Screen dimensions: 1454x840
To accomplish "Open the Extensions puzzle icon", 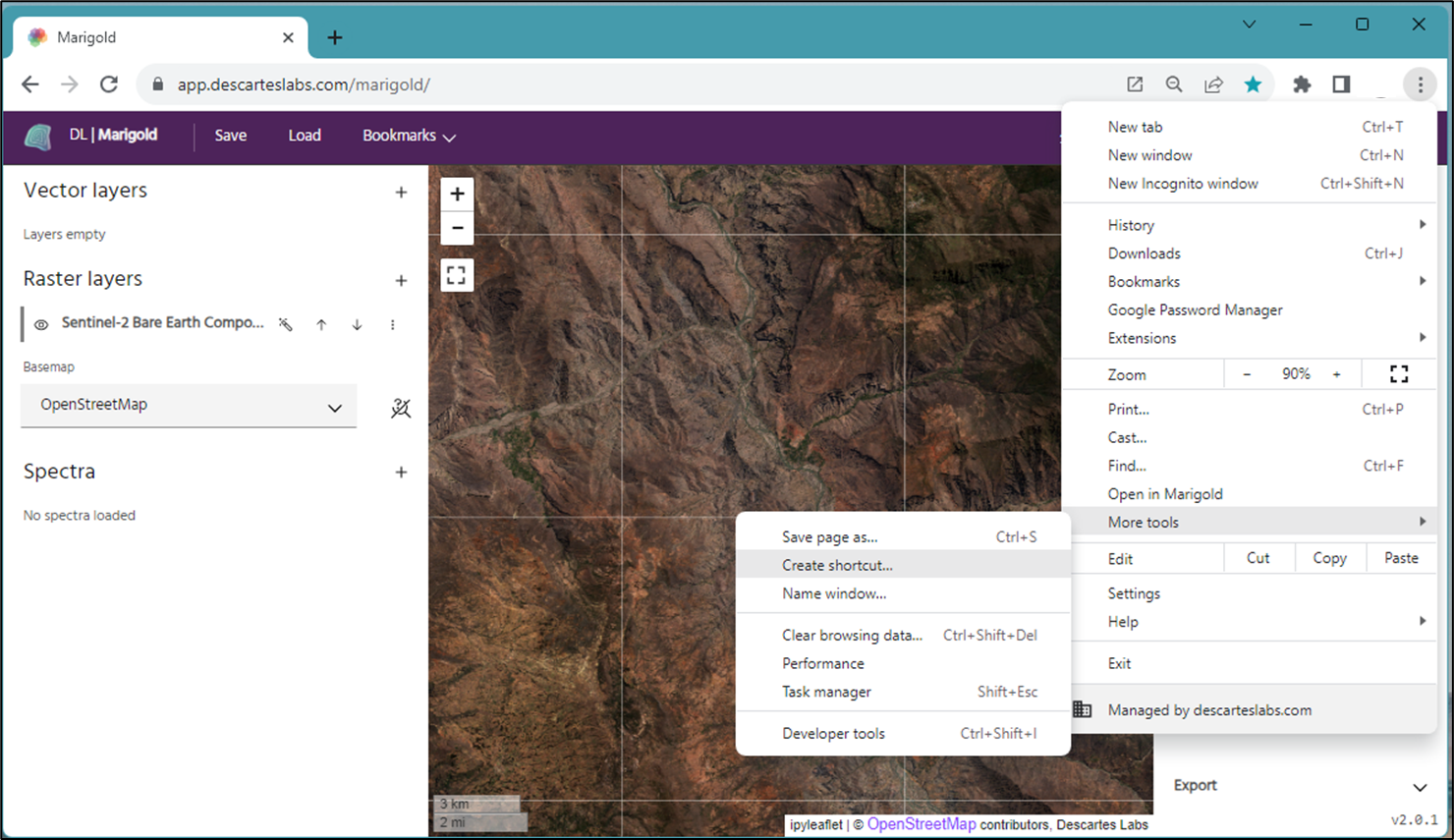I will tap(1302, 84).
